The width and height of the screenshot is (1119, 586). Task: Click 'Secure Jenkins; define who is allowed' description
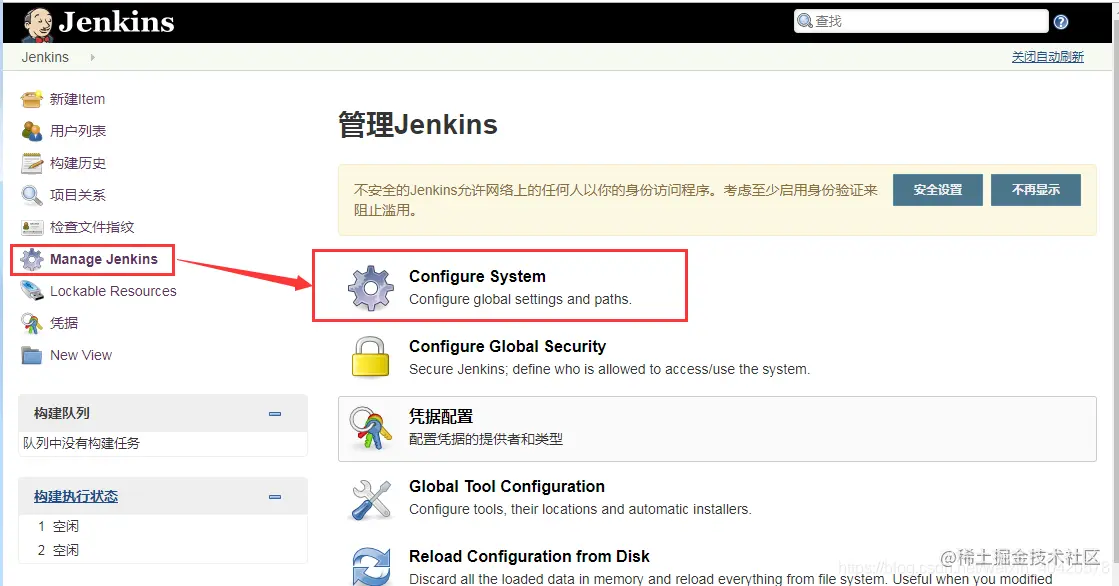609,369
